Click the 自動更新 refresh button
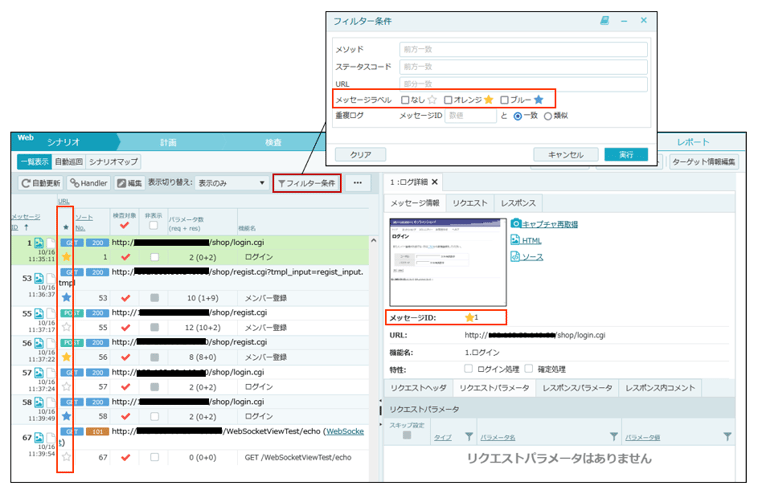 (x=41, y=183)
